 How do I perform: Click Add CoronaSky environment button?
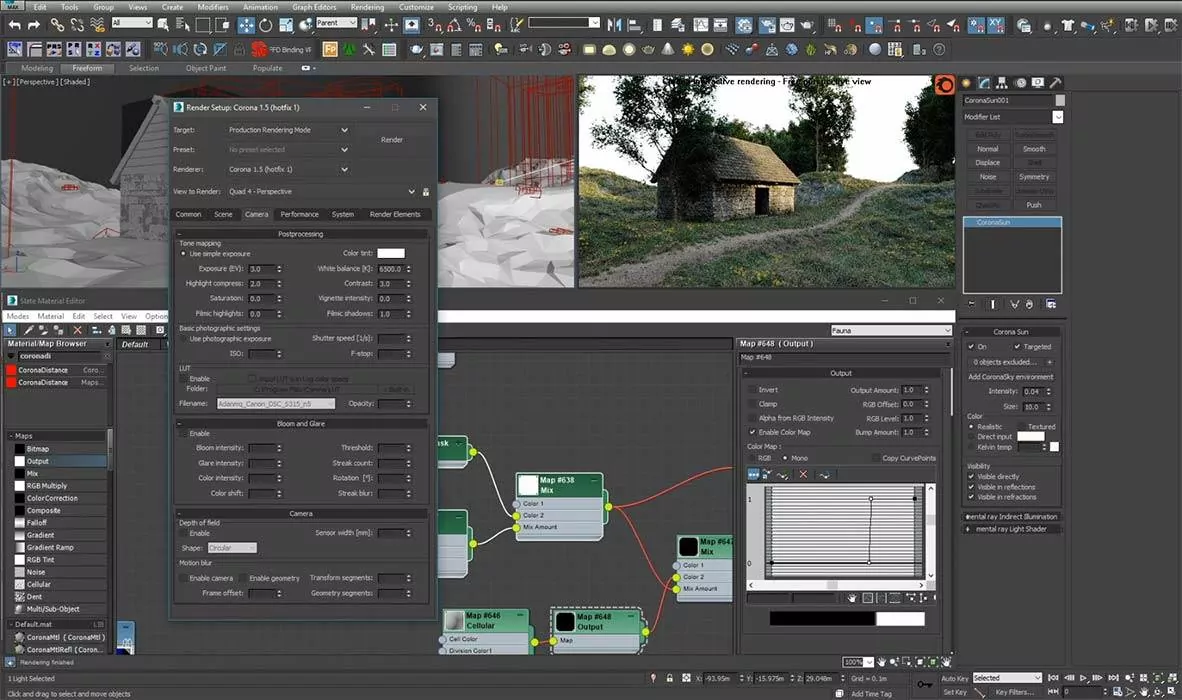click(1010, 377)
